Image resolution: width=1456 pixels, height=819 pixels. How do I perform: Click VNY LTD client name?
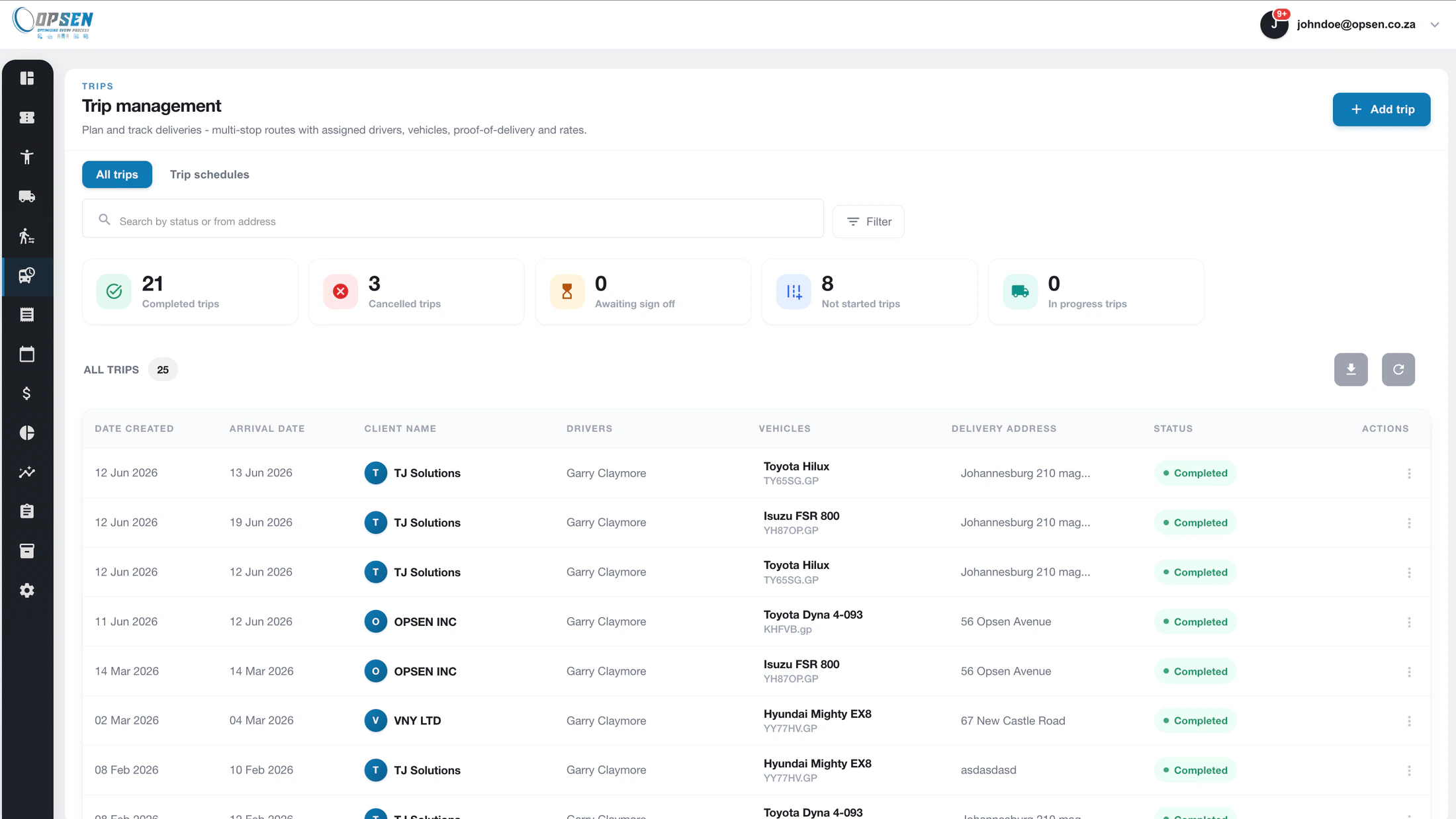point(417,720)
